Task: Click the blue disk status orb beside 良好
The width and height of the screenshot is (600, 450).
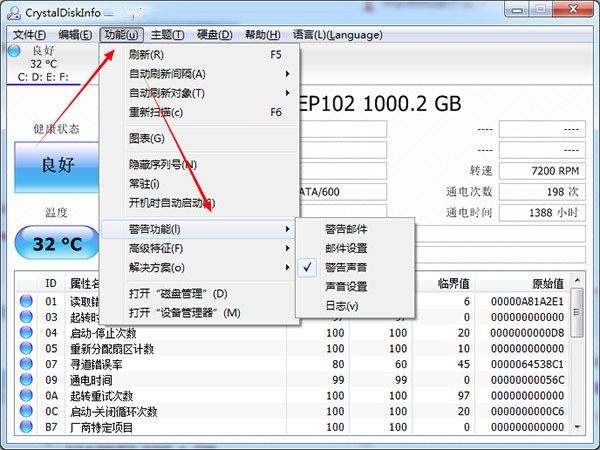Action: tap(14, 51)
